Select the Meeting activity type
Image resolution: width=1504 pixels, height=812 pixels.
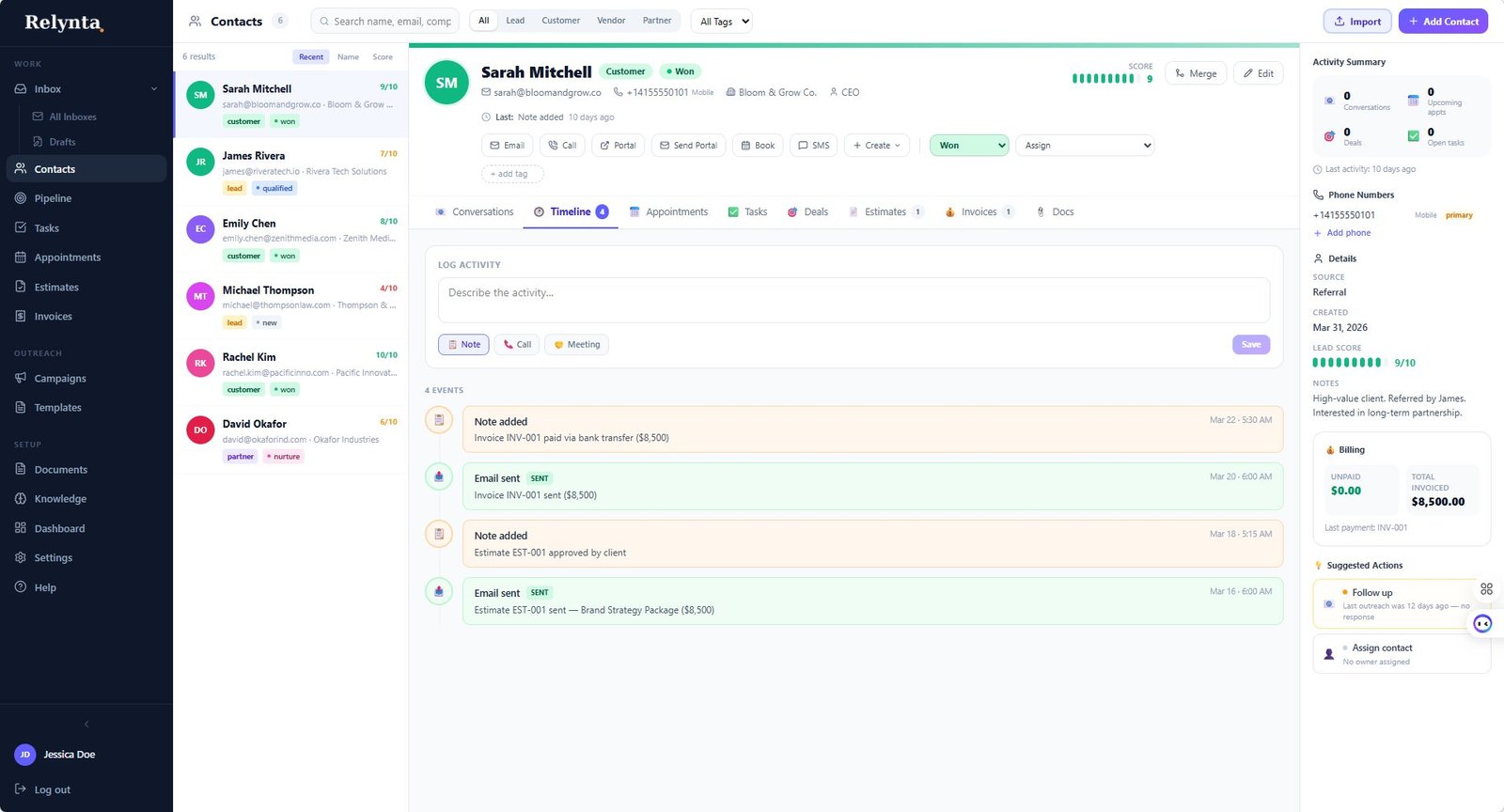pos(576,345)
